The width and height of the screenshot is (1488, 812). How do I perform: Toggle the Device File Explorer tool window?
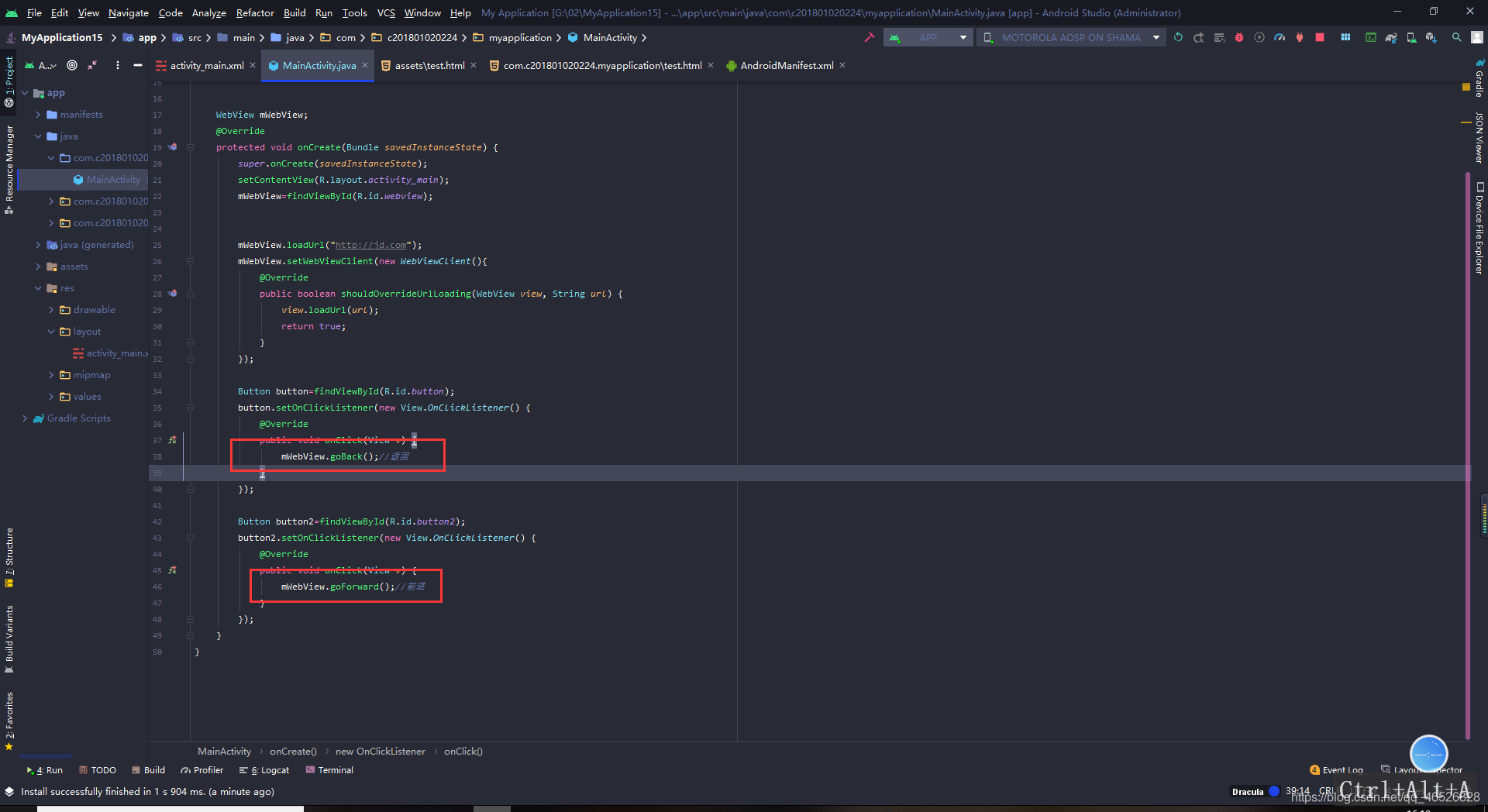pos(1479,228)
